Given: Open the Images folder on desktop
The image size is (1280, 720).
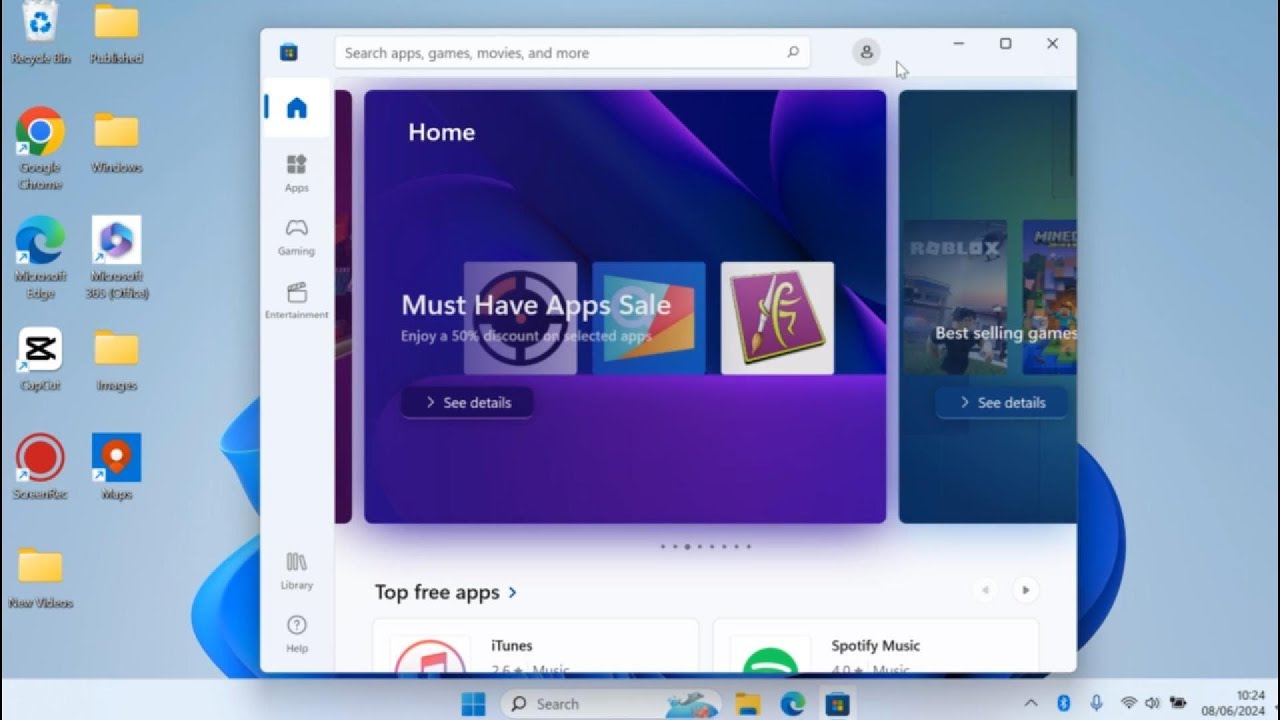Looking at the screenshot, I should (x=116, y=360).
